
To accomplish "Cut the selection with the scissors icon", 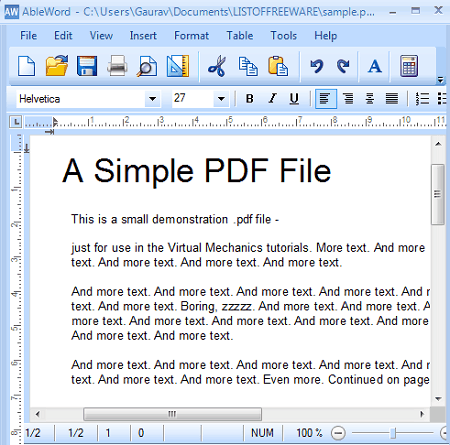I will pyautogui.click(x=217, y=66).
